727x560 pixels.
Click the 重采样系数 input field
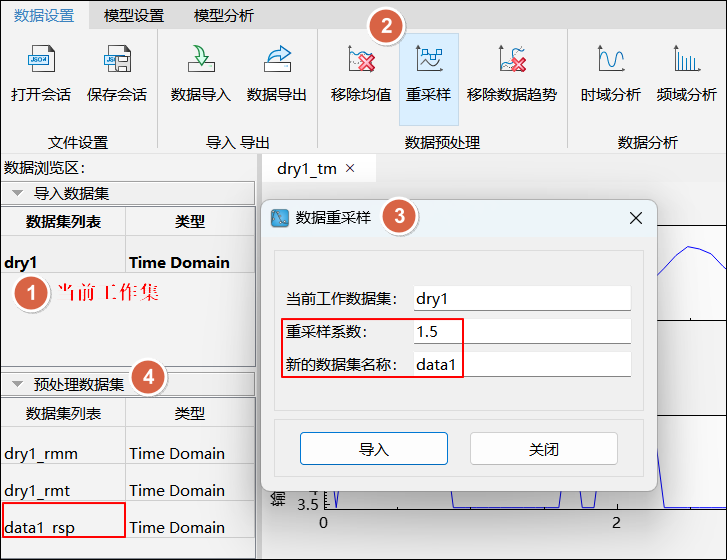pos(521,331)
